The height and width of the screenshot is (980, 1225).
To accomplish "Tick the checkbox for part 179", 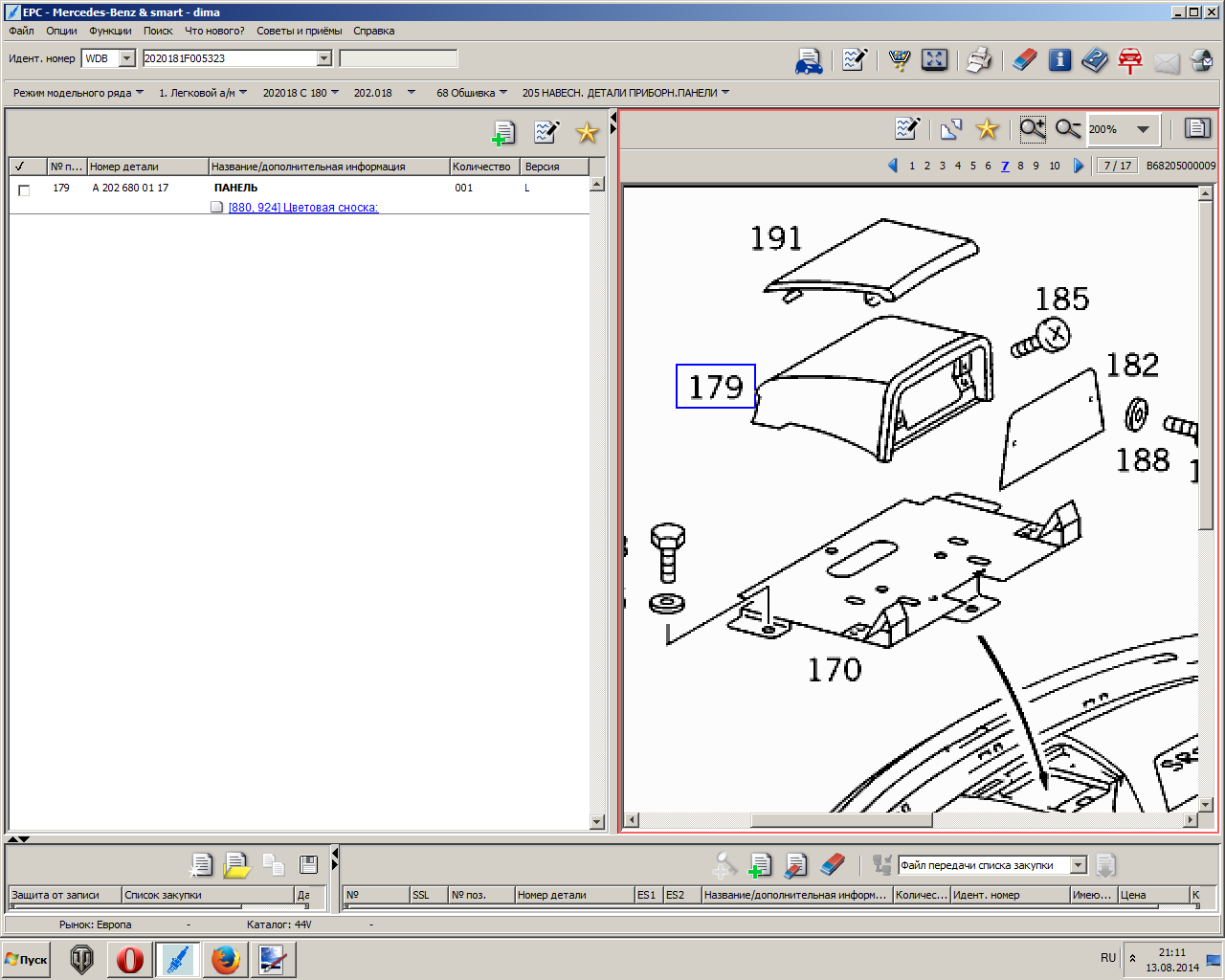I will point(24,189).
